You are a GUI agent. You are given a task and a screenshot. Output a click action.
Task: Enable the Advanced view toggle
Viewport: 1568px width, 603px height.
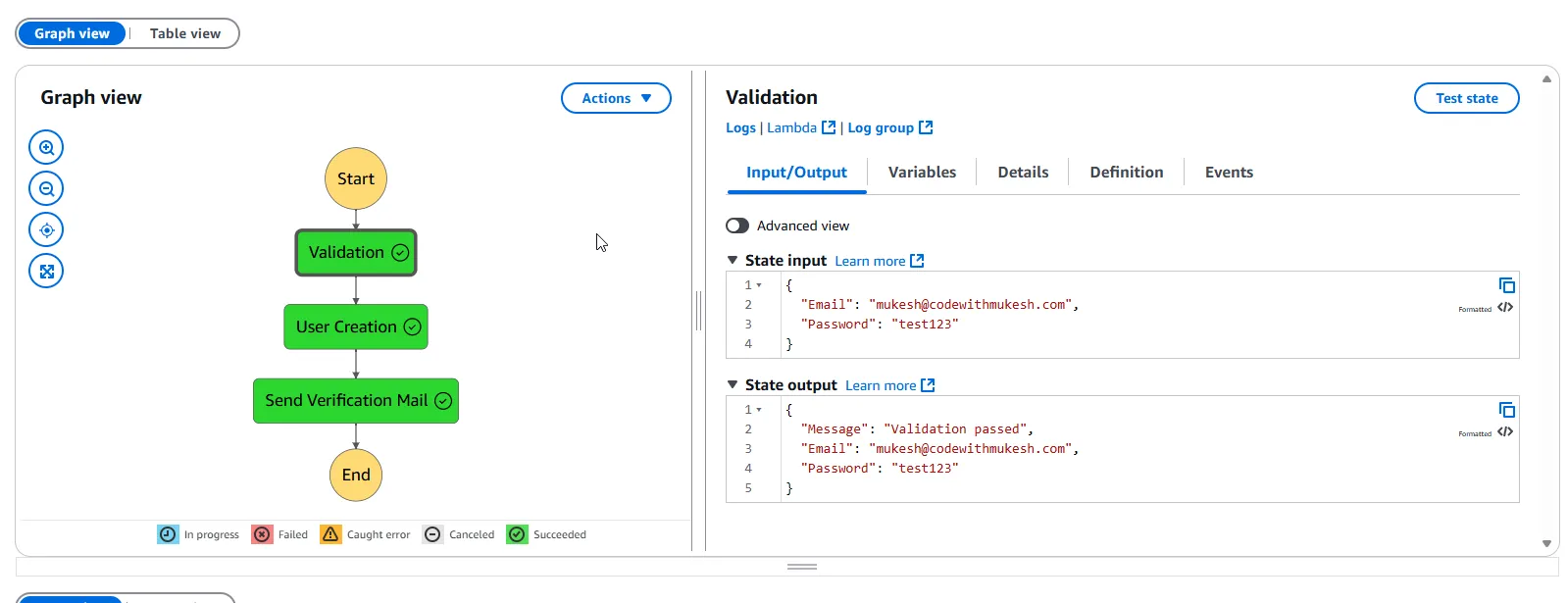point(737,226)
